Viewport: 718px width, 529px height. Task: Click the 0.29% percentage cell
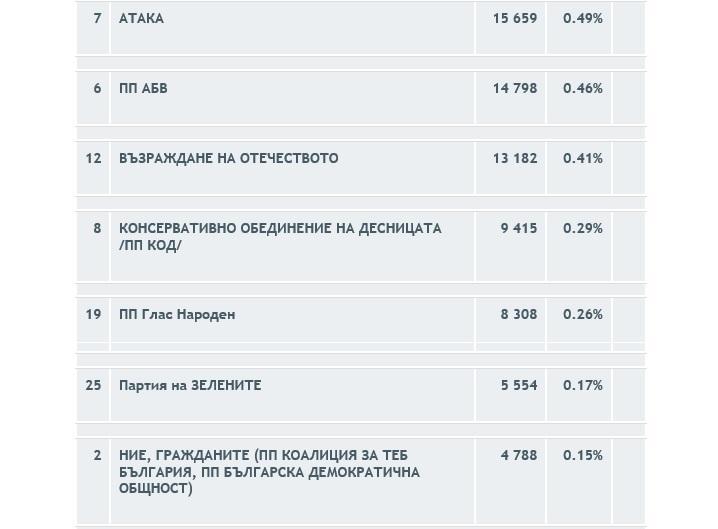tap(582, 229)
